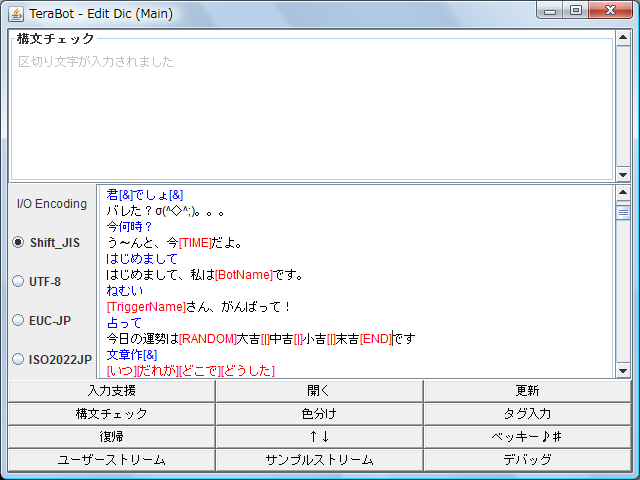
Task: Click the line 占って
Action: [124, 323]
